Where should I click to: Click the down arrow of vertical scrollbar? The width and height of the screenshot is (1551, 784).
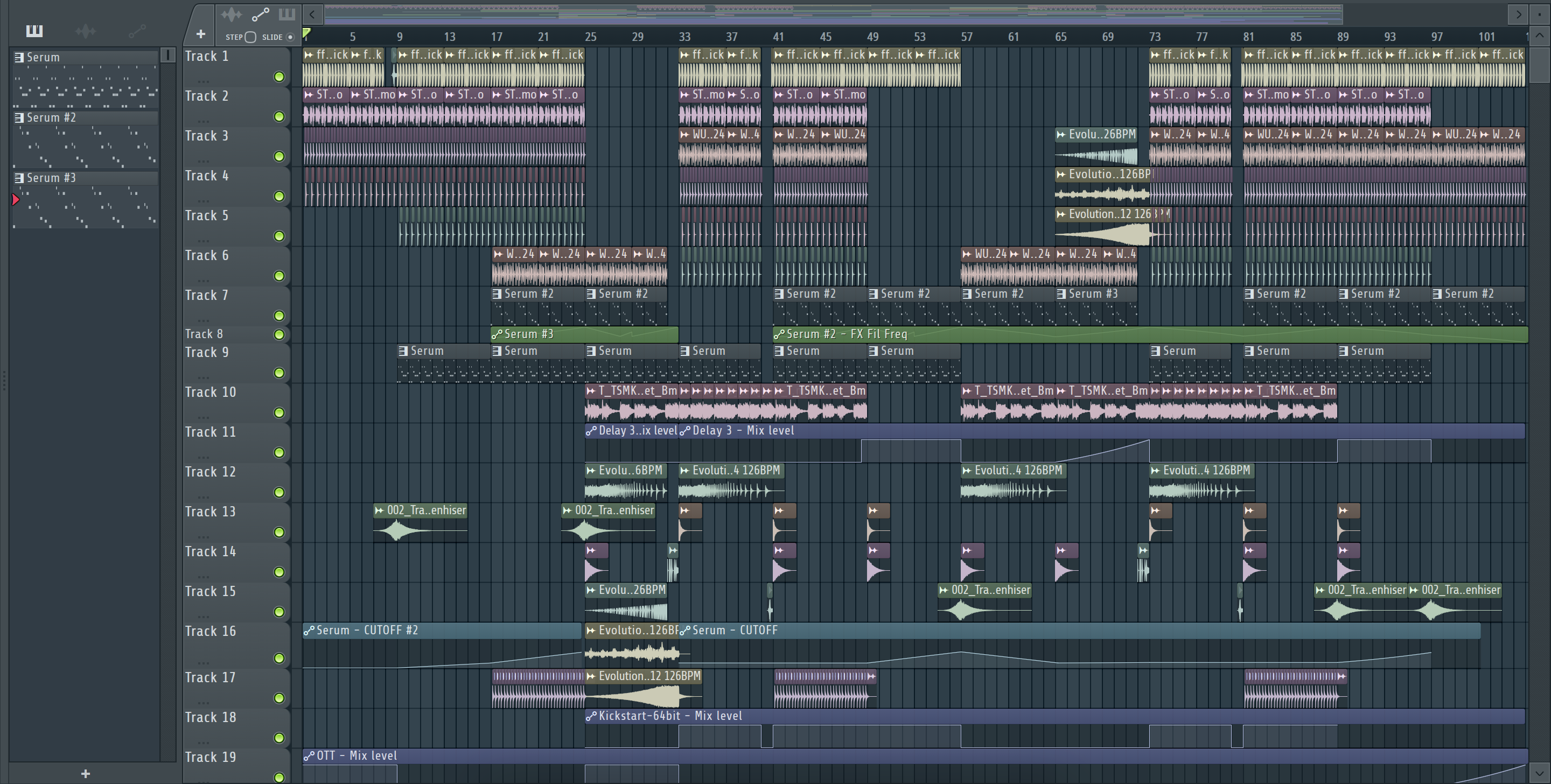(1540, 772)
